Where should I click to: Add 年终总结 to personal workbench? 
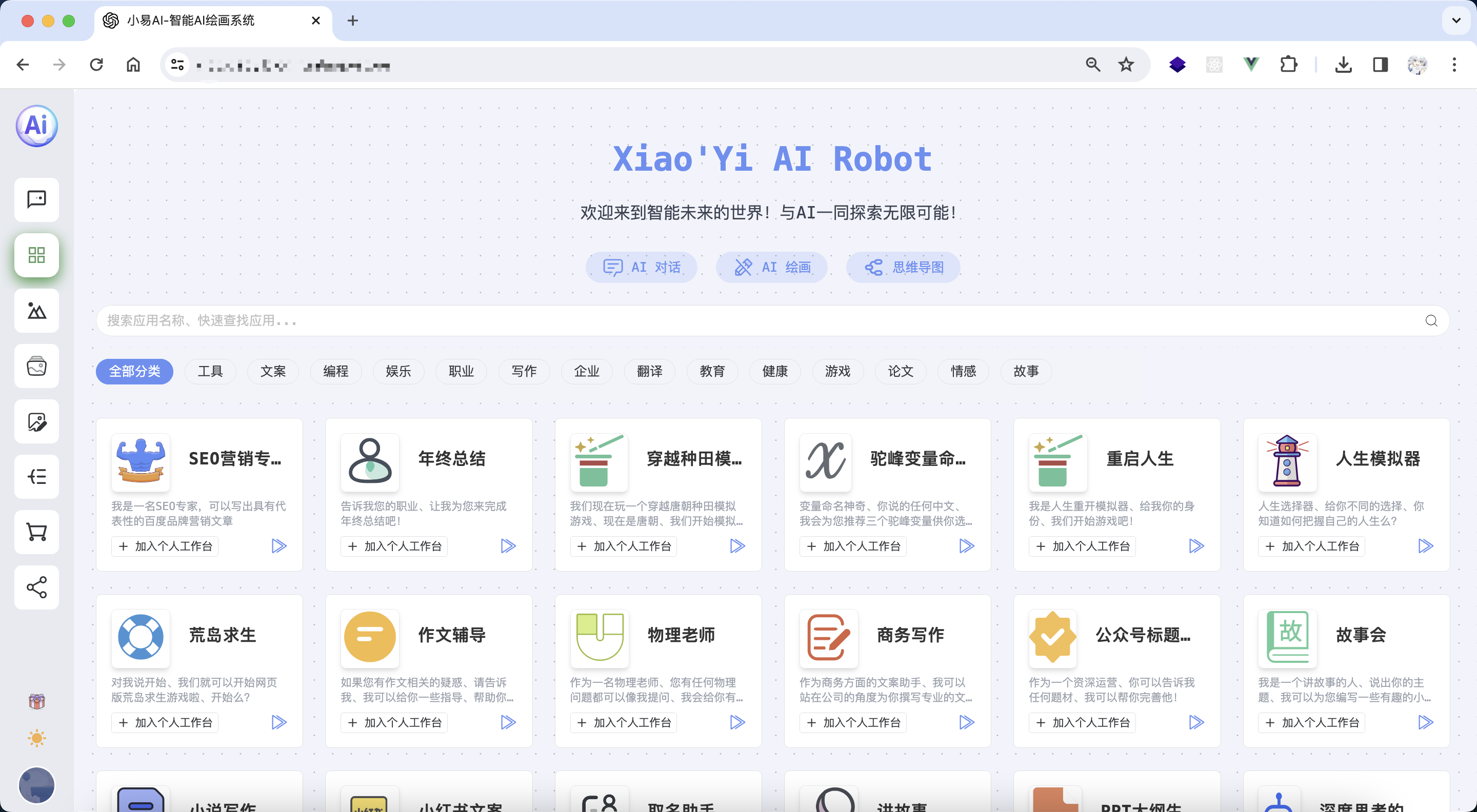[394, 546]
